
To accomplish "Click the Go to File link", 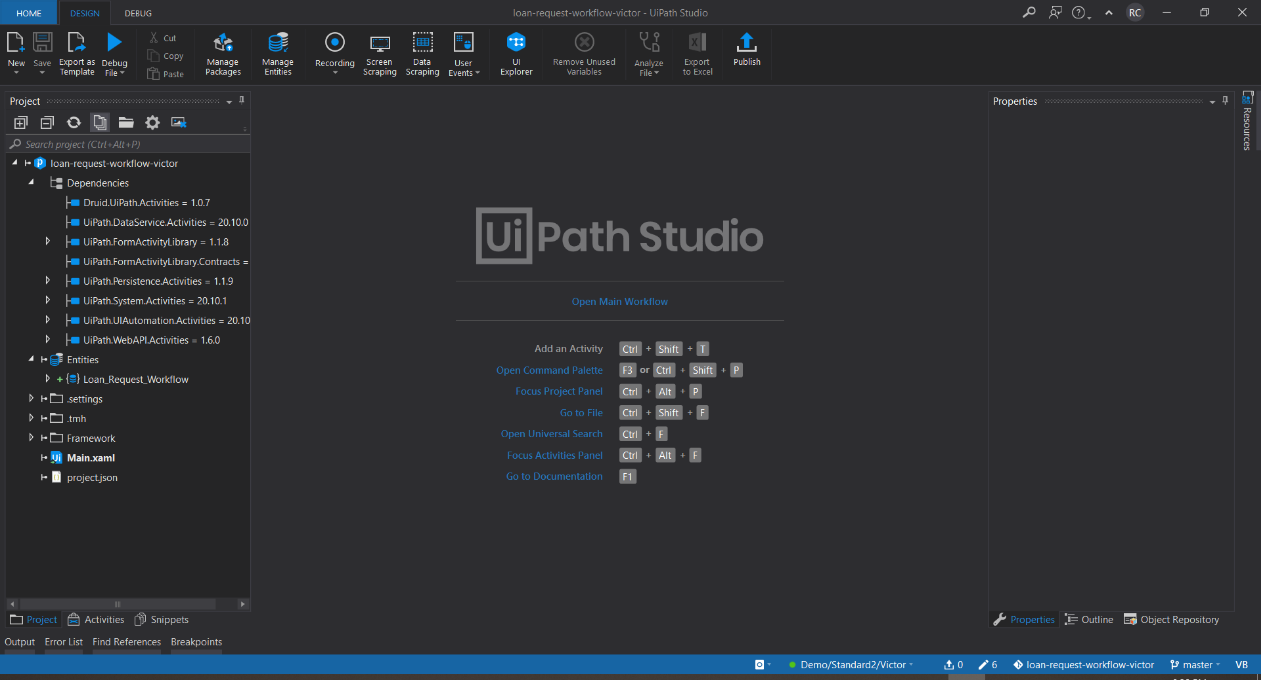I will tap(582, 412).
